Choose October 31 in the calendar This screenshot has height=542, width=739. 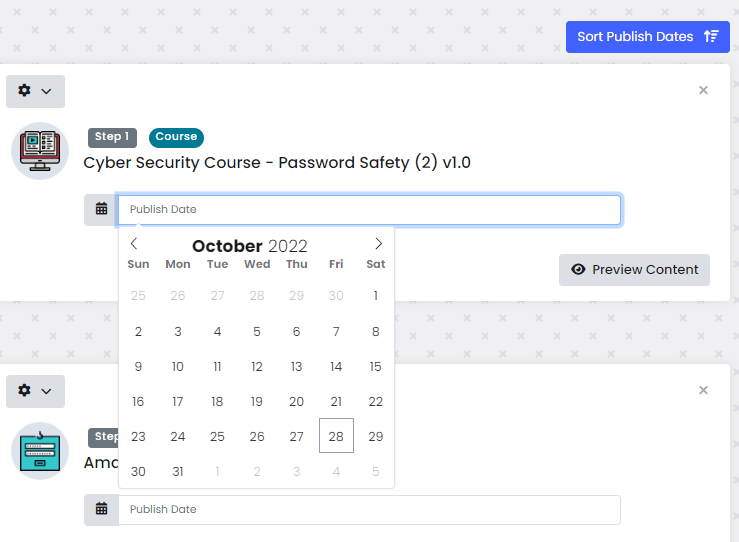[x=178, y=471]
